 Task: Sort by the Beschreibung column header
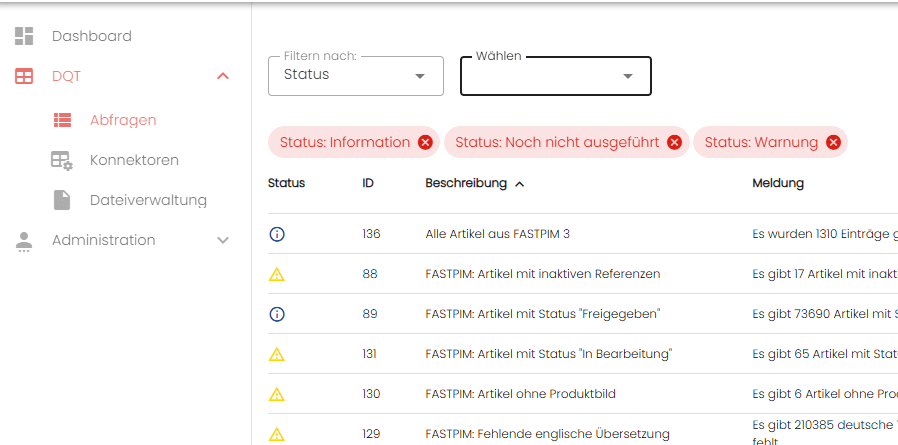pos(466,183)
